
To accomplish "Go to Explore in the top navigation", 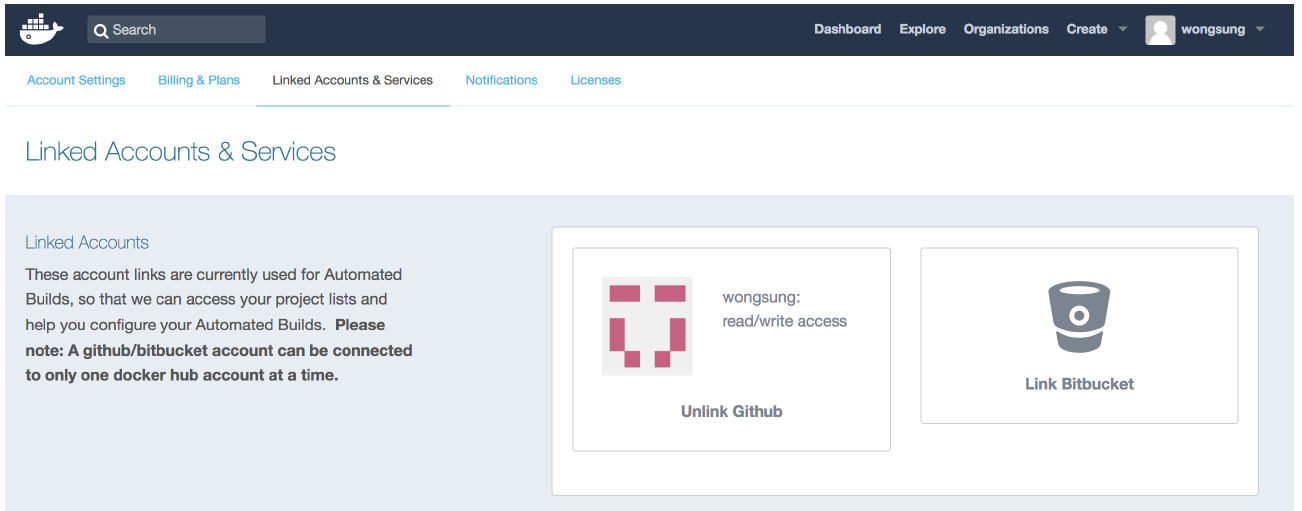I will click(x=922, y=29).
